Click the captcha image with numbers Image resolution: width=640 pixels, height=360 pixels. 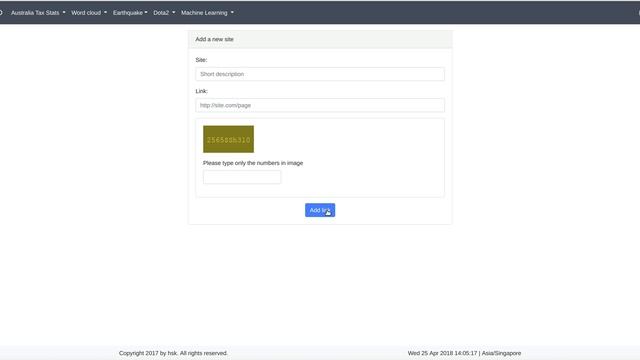(229, 139)
